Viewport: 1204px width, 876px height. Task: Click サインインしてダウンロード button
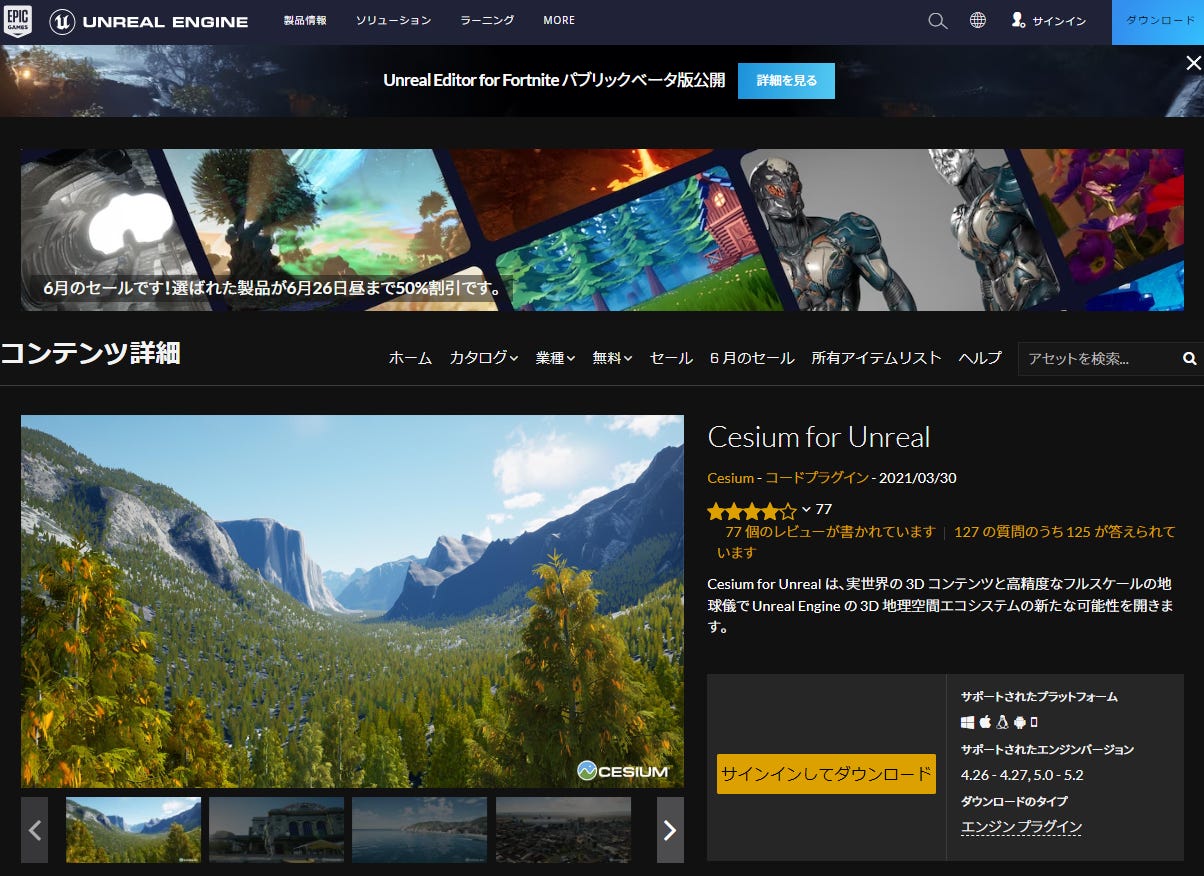(826, 774)
